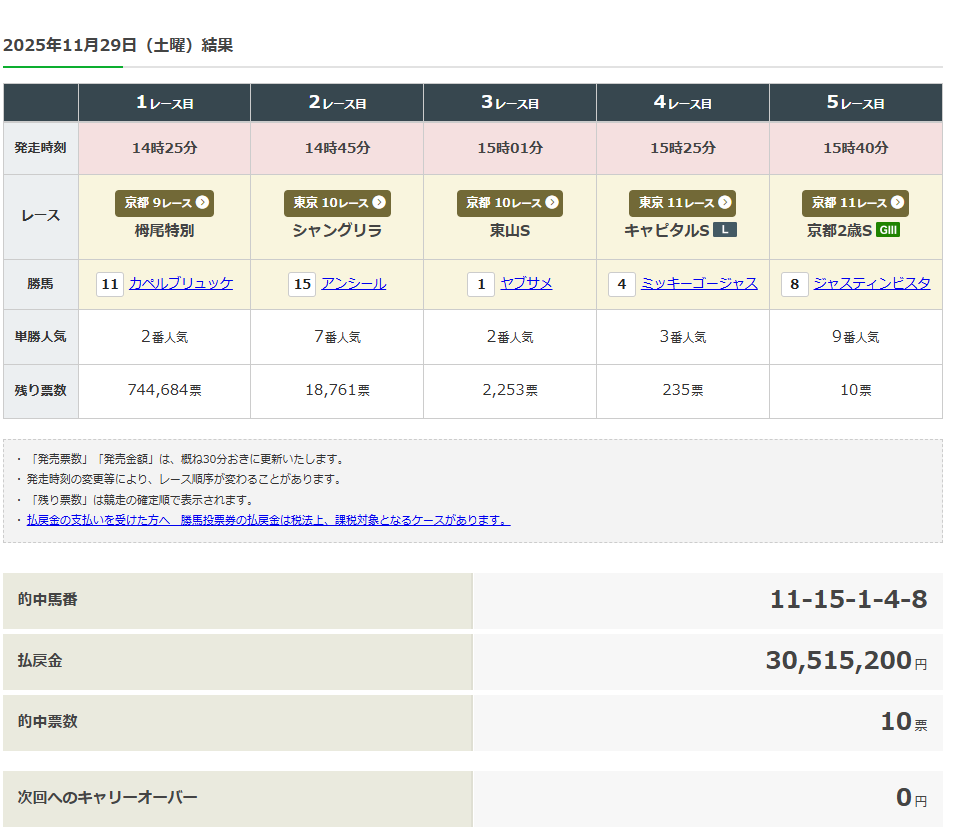Screen dimensions: 954x827
Task: Open the アンシール horse link
Action: pyautogui.click(x=353, y=284)
